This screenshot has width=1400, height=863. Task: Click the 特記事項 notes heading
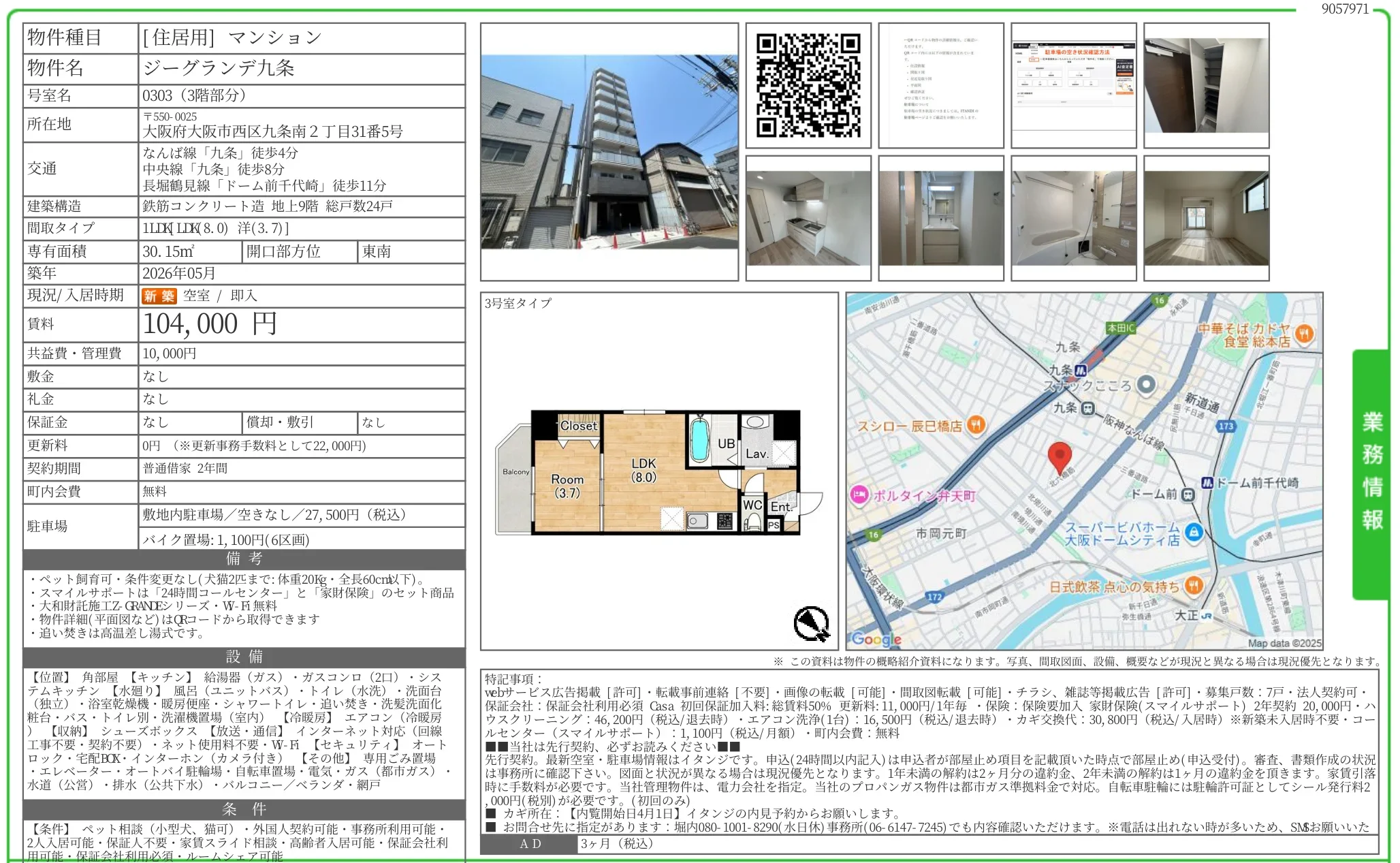[x=513, y=678]
